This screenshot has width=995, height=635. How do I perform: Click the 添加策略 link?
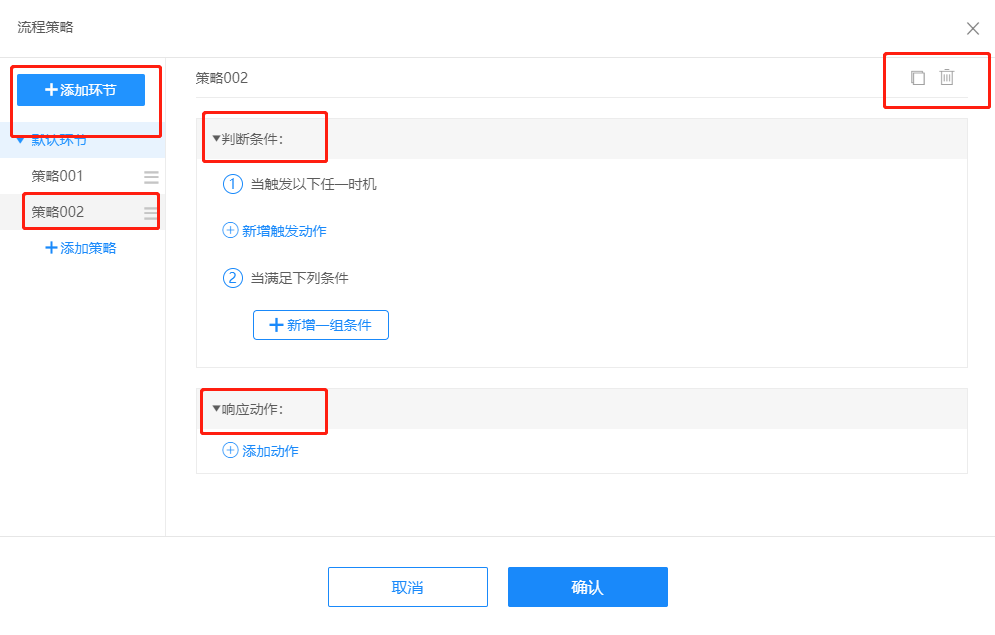click(81, 248)
